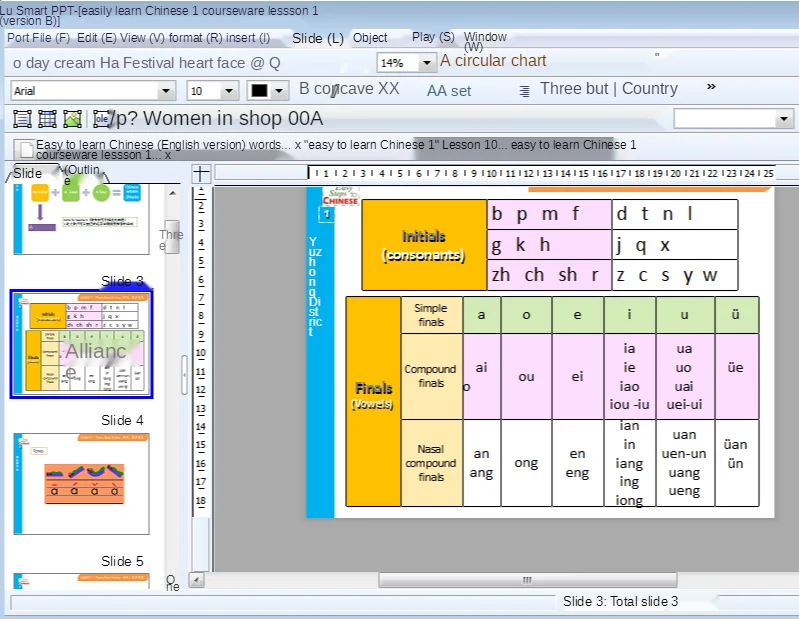The image size is (799, 619).
Task: Click the panel splitter handle beside thumbnails
Action: pos(184,374)
